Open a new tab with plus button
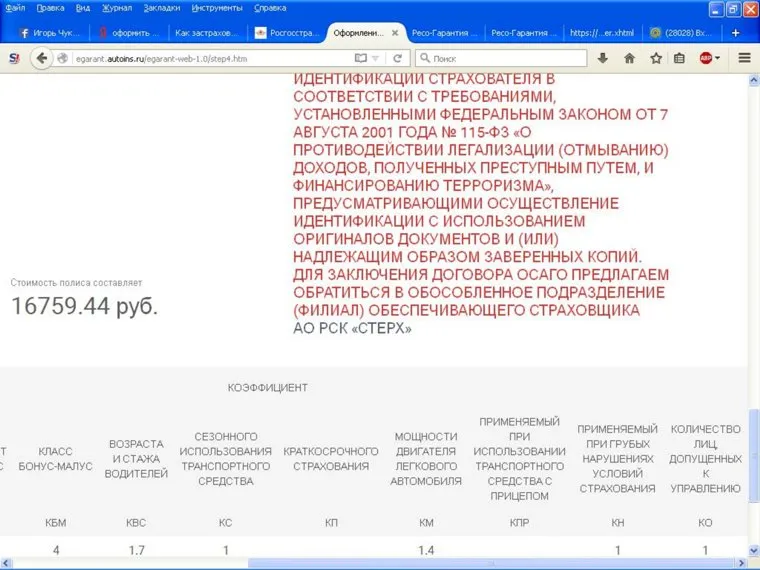This screenshot has height=570, width=760. (735, 32)
